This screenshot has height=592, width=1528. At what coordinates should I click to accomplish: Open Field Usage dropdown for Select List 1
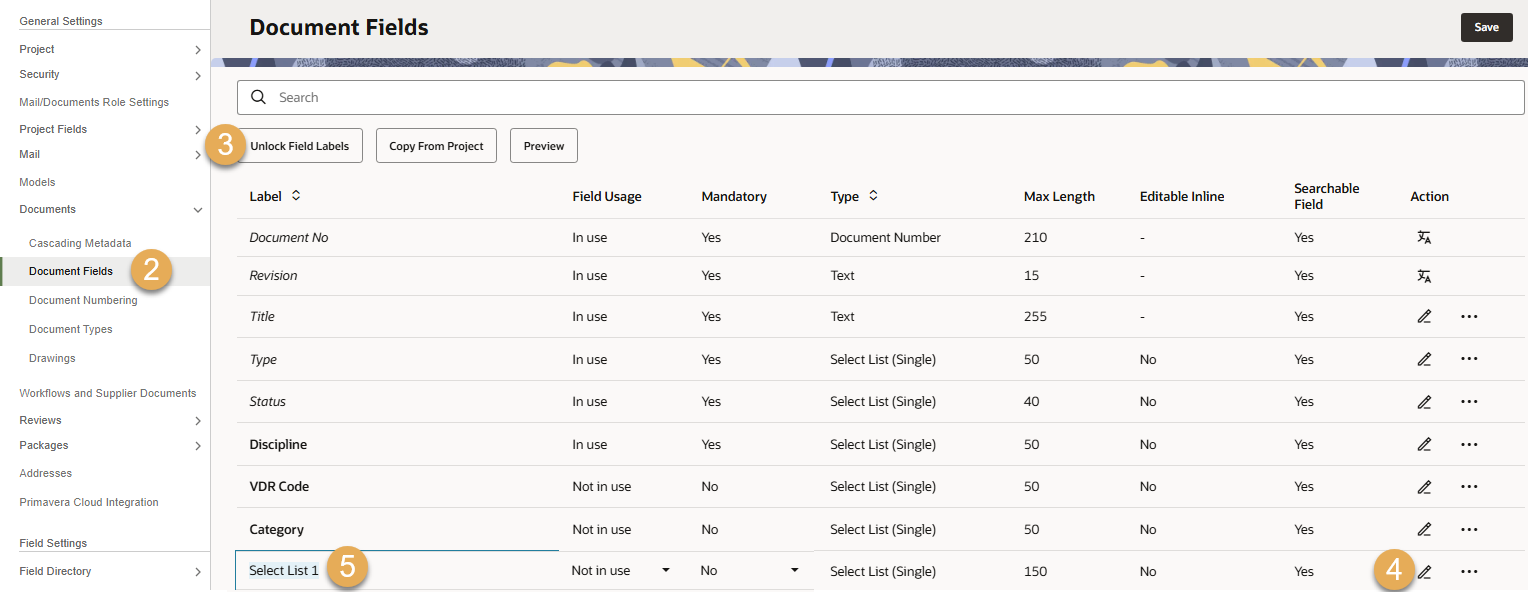666,571
